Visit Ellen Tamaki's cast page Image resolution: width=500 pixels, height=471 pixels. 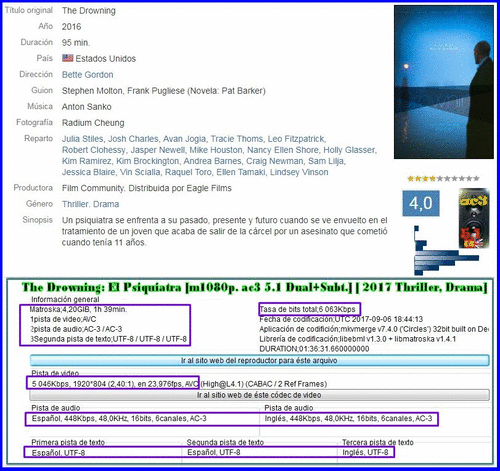(x=241, y=172)
